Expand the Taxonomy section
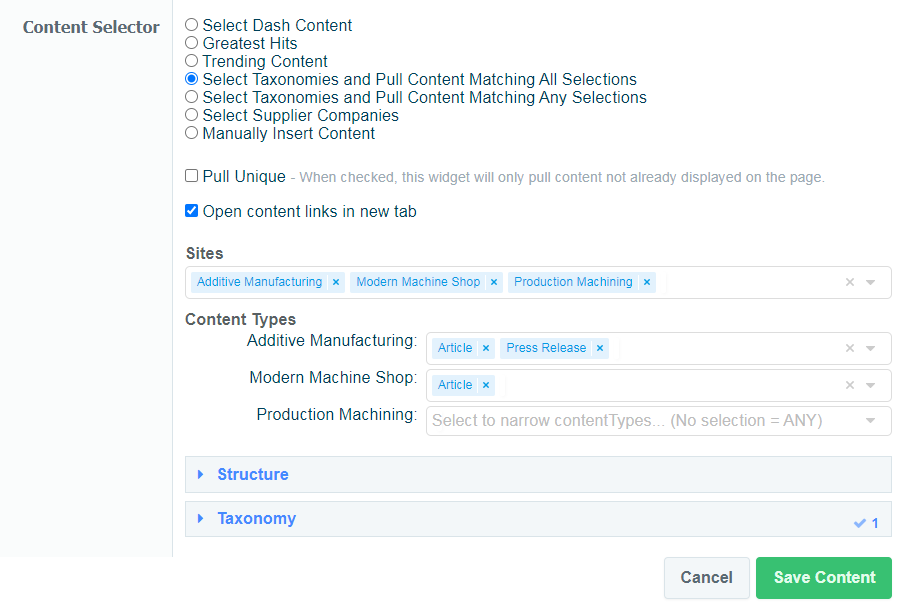 pos(256,519)
